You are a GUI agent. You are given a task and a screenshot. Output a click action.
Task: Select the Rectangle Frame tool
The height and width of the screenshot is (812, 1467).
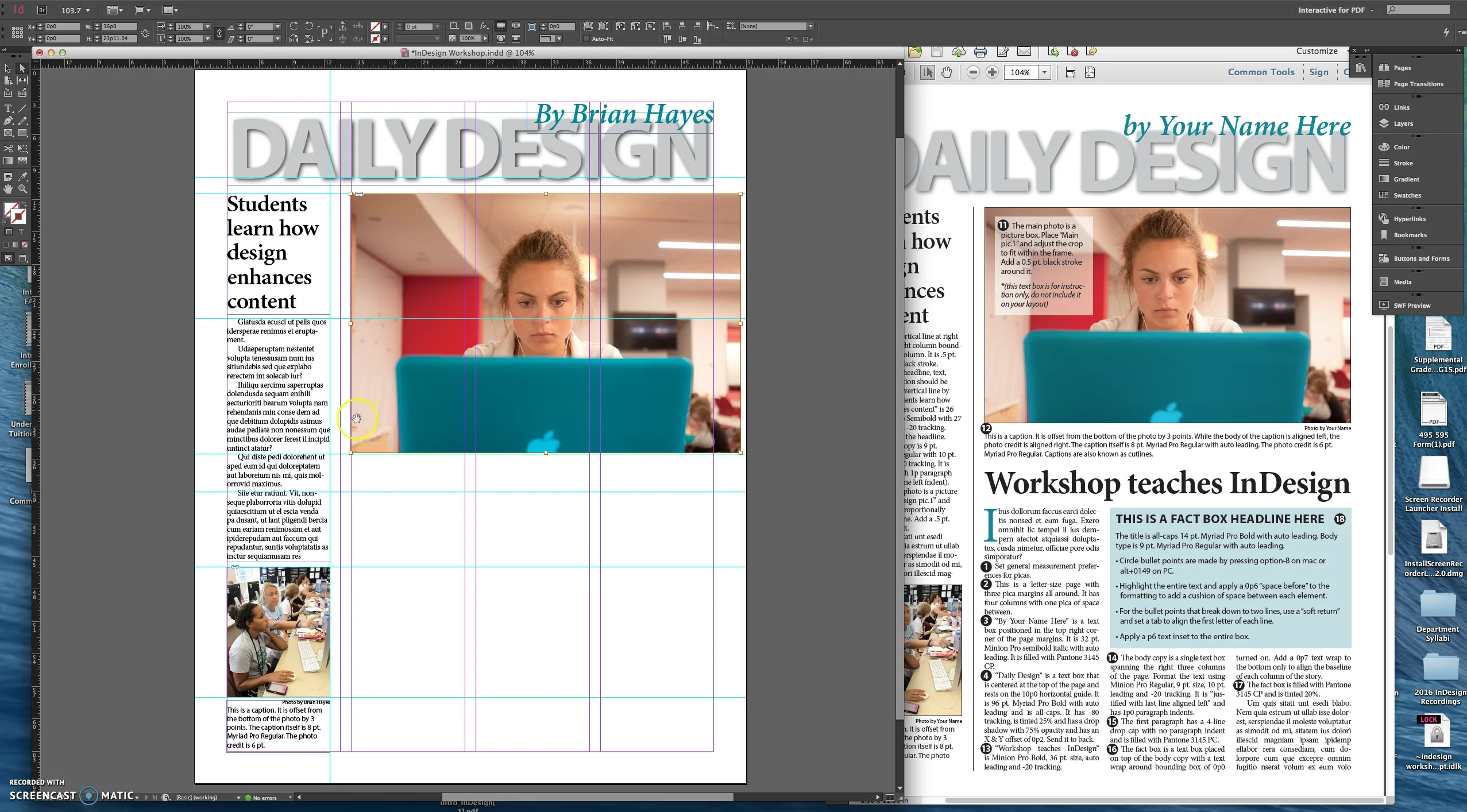pos(8,133)
